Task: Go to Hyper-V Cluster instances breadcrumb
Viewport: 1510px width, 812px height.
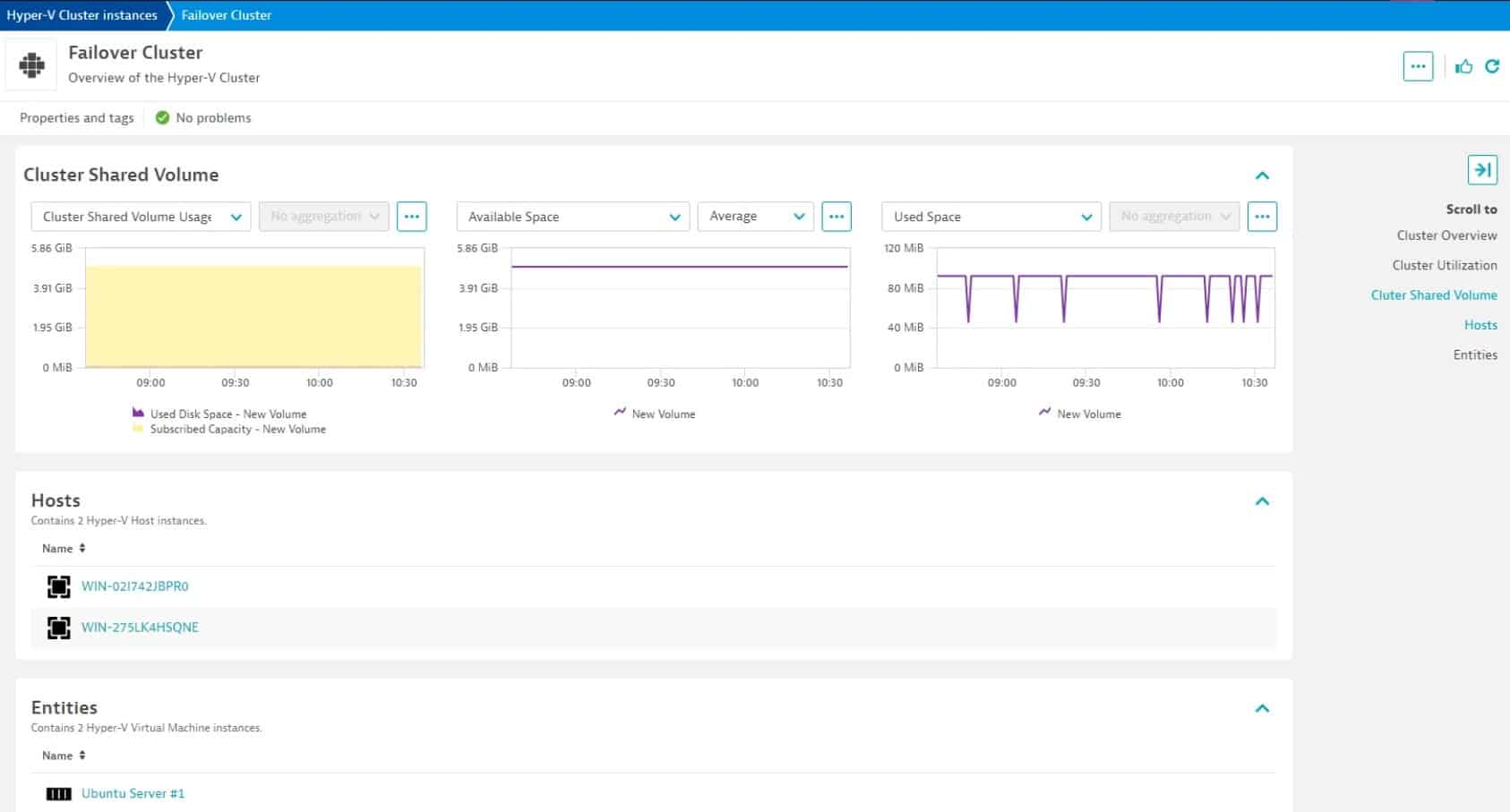Action: coord(82,15)
